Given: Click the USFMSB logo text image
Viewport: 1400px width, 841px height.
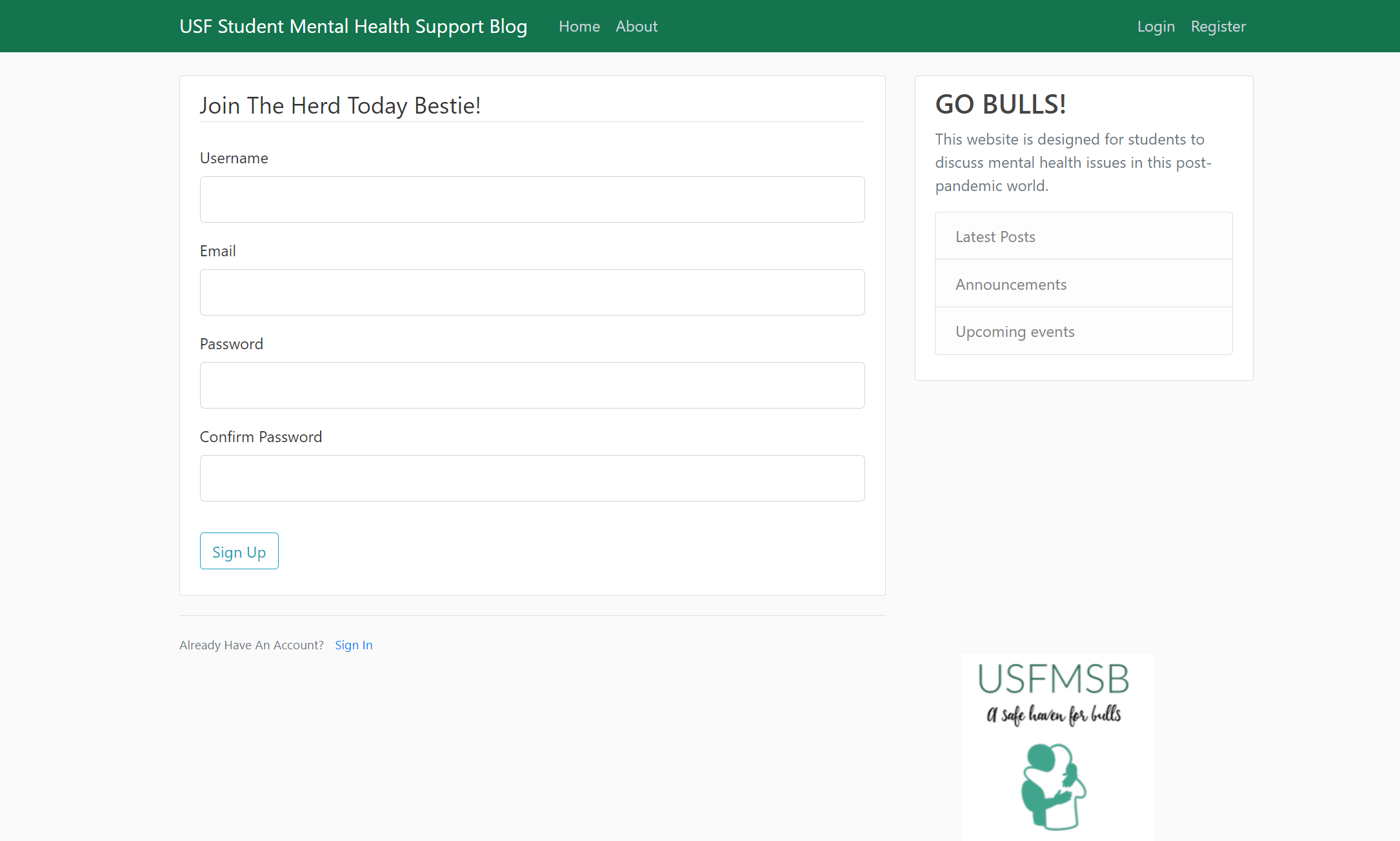Looking at the screenshot, I should pyautogui.click(x=1053, y=679).
